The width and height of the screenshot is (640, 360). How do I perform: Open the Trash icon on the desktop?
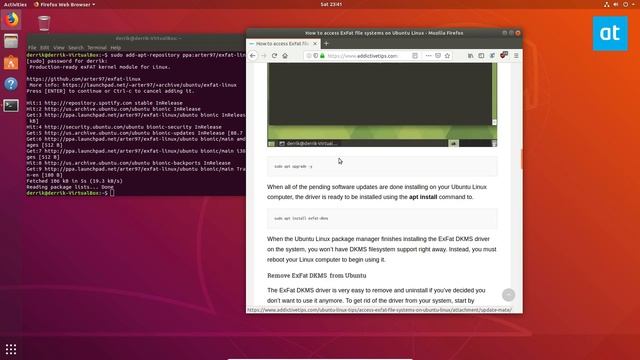pos(44,23)
